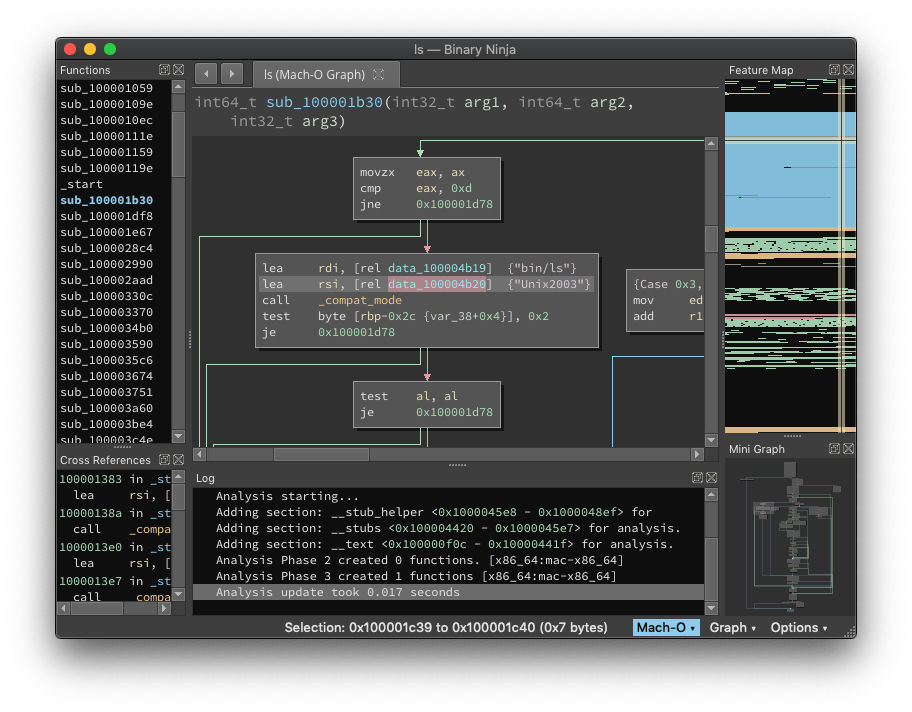Viewport: 912px width, 712px height.
Task: Undock the Feature Map panel
Action: (834, 70)
